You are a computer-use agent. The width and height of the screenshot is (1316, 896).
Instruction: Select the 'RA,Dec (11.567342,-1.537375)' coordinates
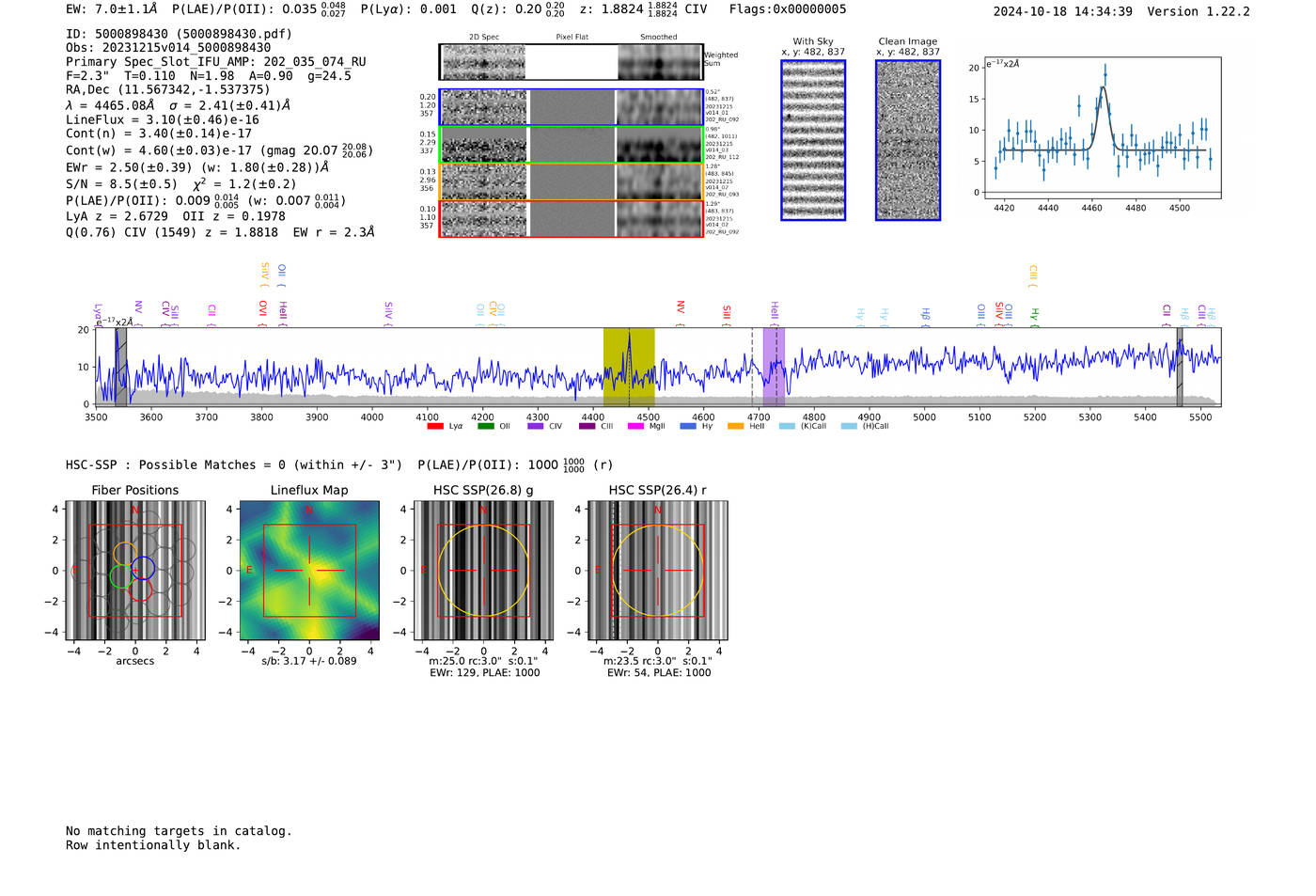(x=168, y=89)
